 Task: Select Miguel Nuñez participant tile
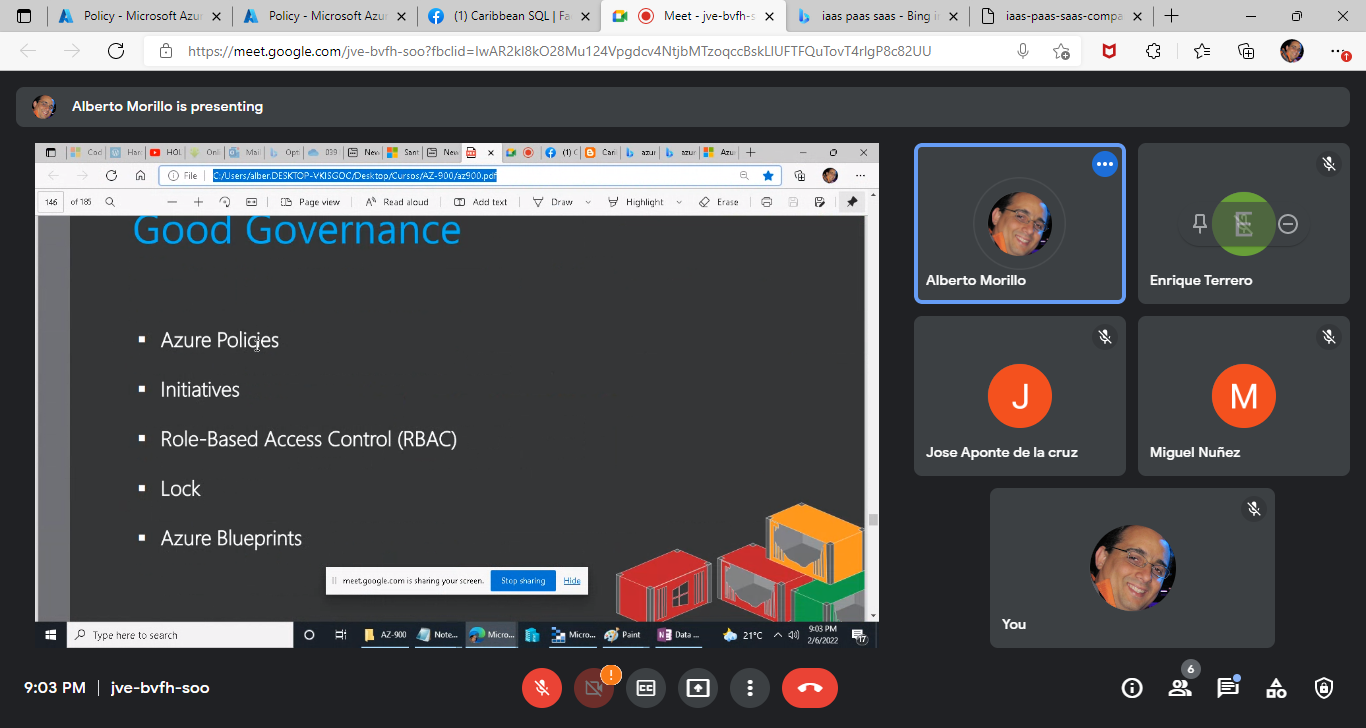(1244, 396)
